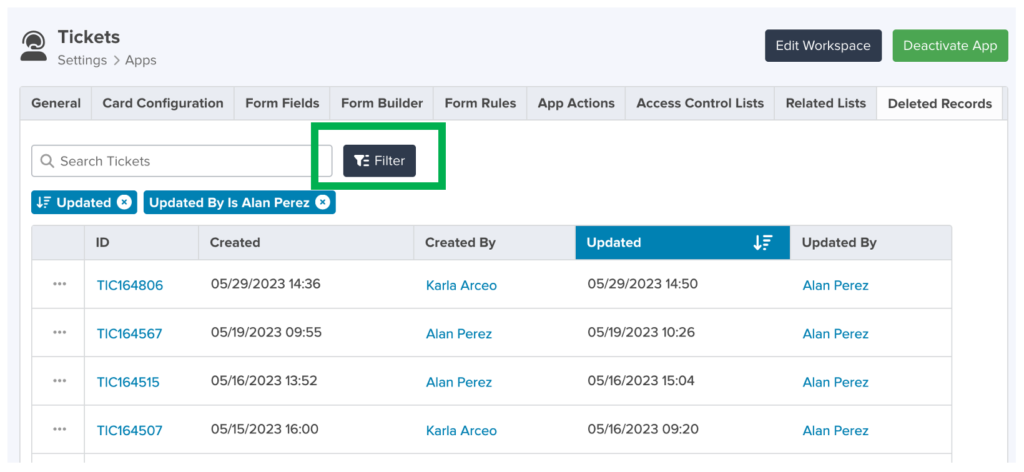Sort by the Created column header
Screen dimensions: 1024x472
(306, 242)
